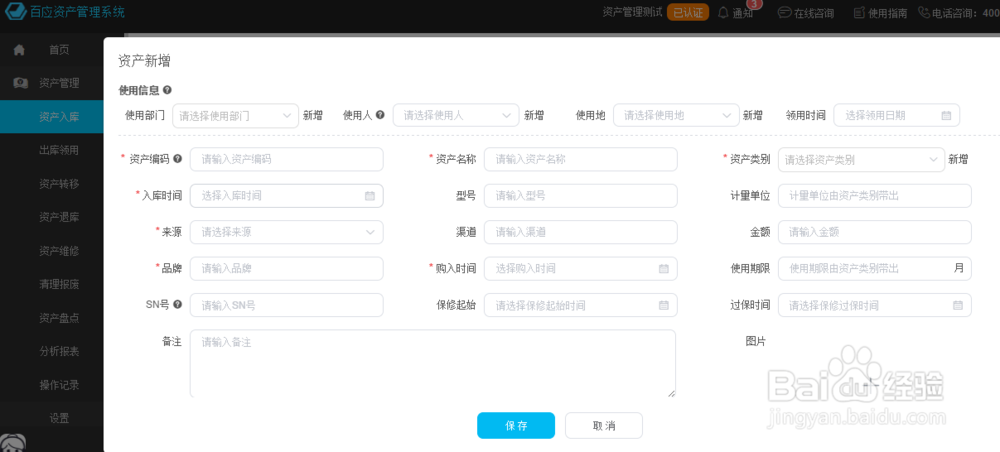
Task: Click the phone consultation icon
Action: 924,12
